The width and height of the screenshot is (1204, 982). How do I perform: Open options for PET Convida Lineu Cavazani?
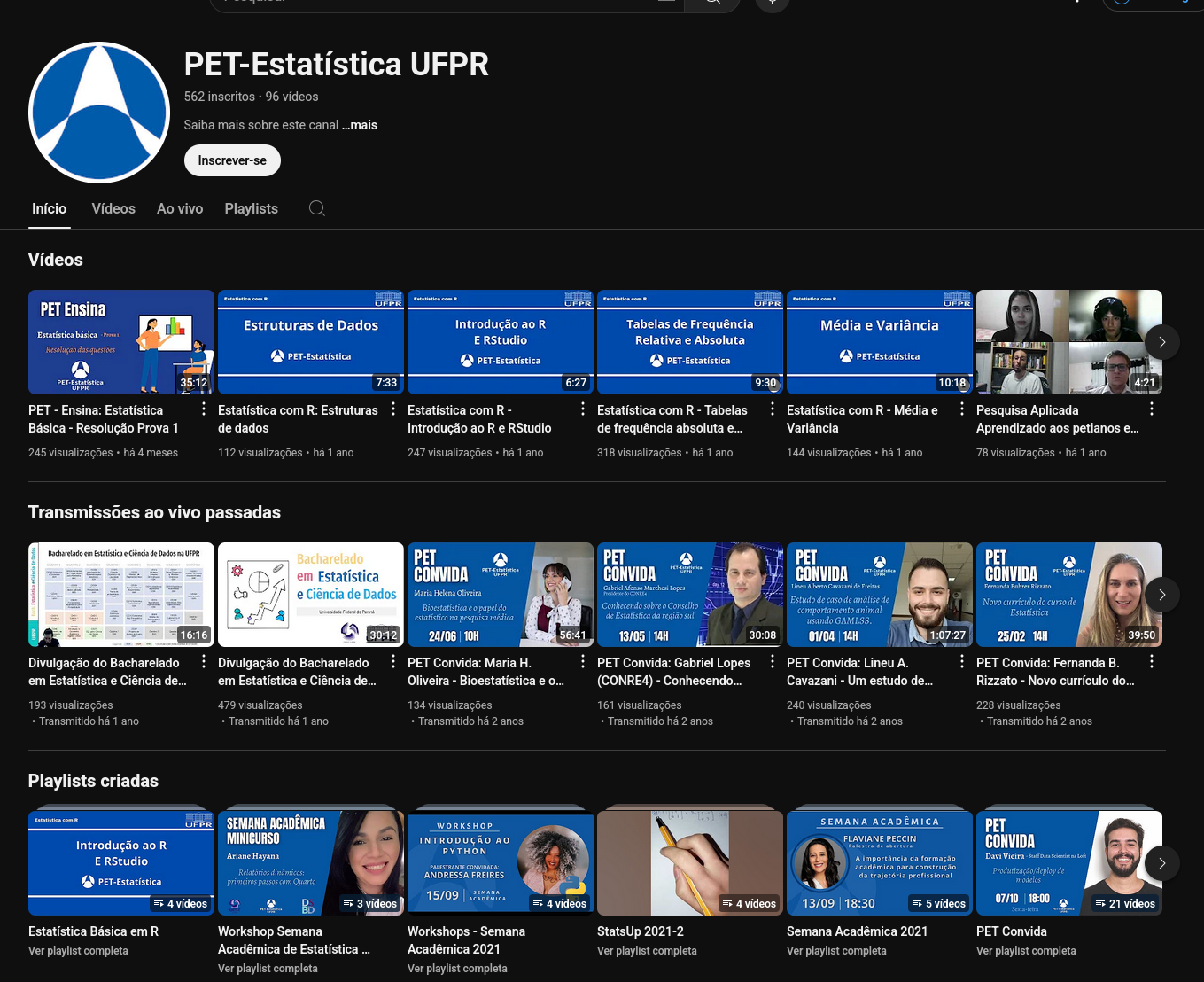pos(962,662)
